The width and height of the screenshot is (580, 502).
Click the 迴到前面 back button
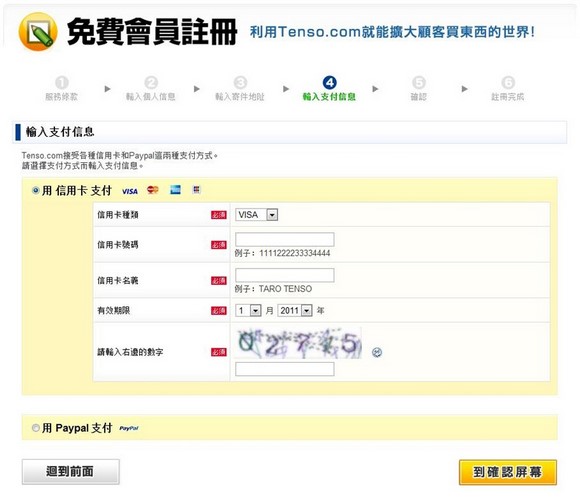coord(71,472)
